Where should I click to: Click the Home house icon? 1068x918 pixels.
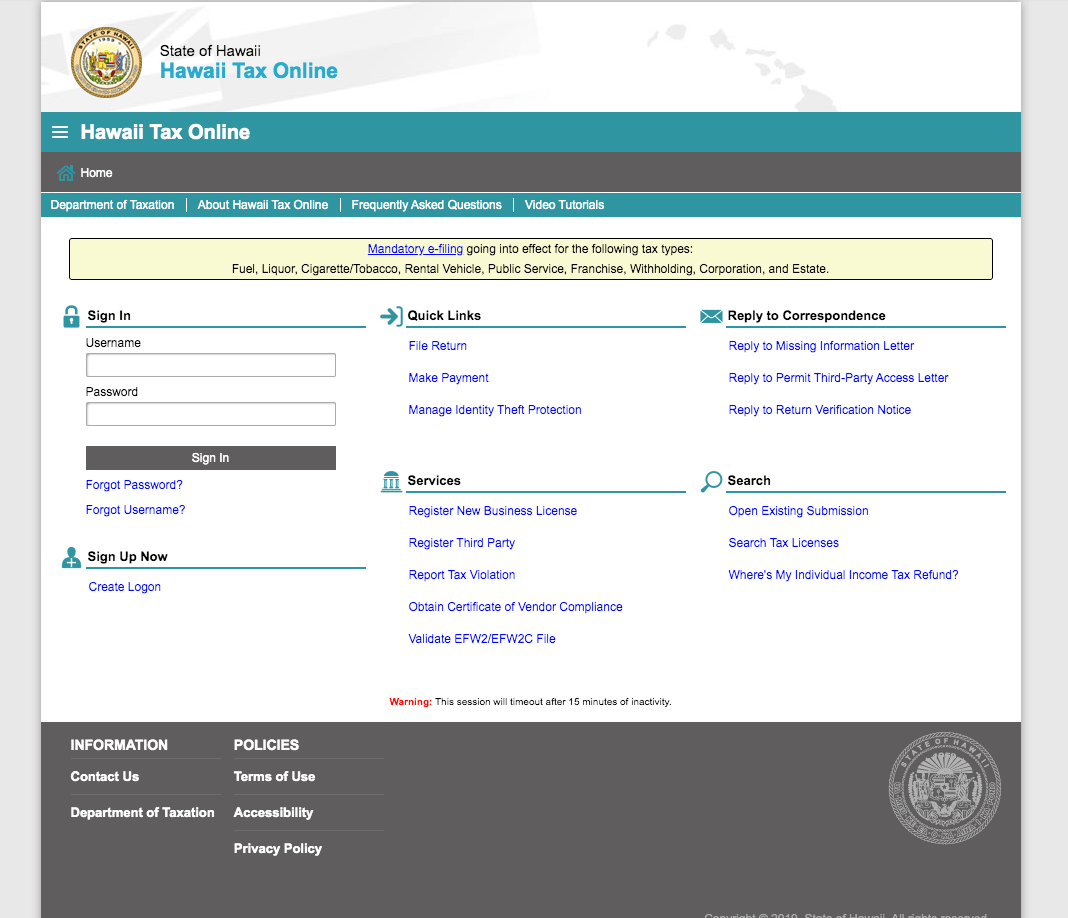[x=64, y=172]
